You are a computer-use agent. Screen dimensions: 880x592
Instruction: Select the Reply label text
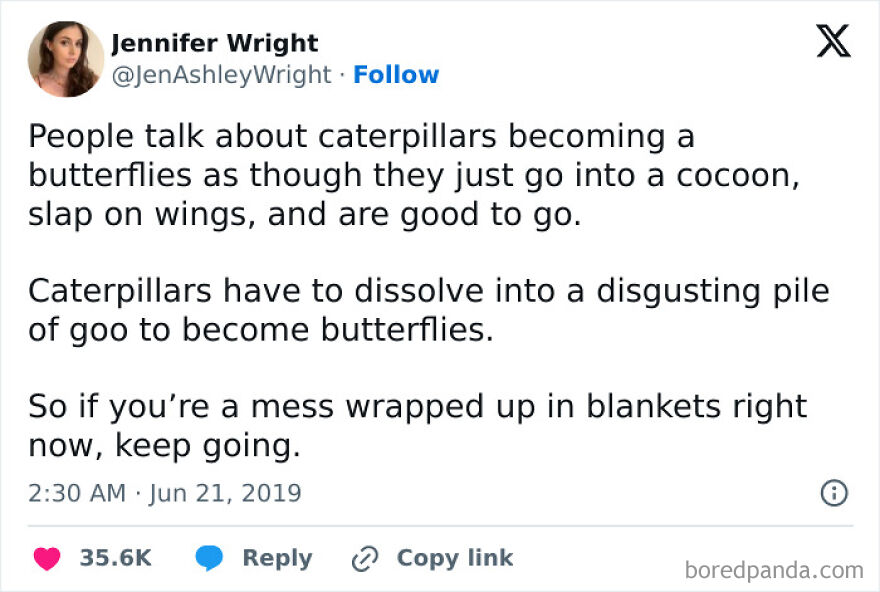(277, 559)
